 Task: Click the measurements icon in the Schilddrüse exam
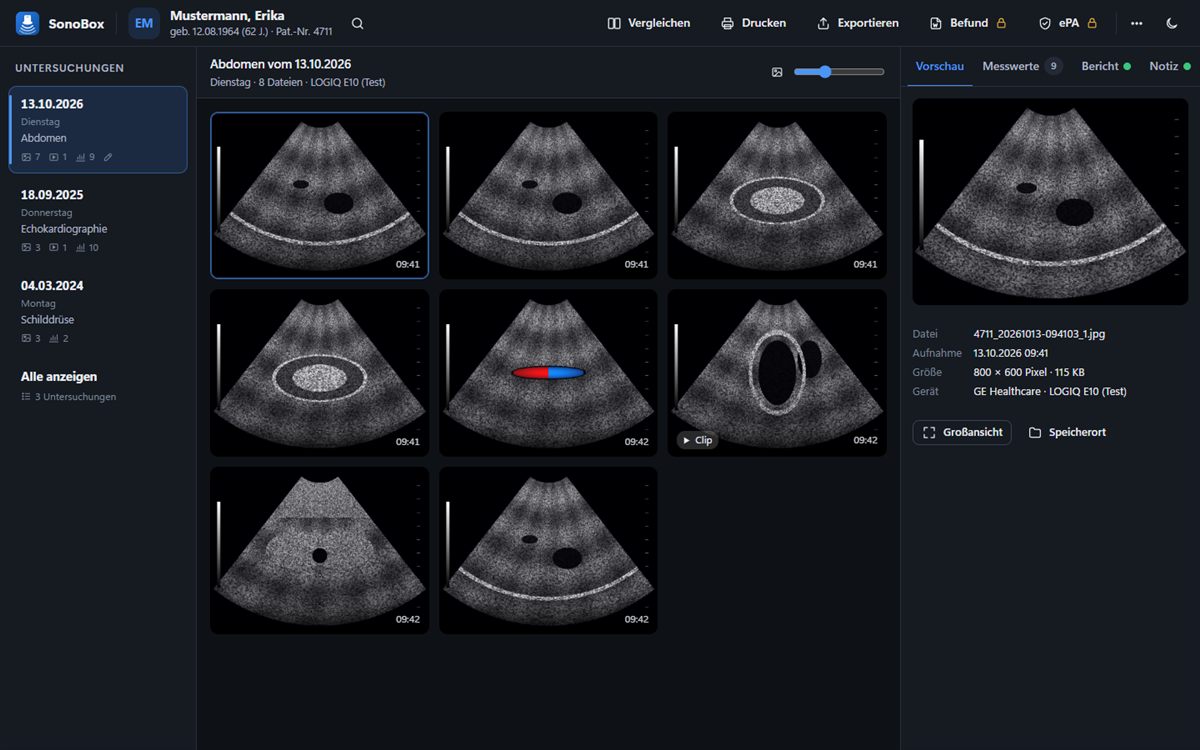pos(55,338)
